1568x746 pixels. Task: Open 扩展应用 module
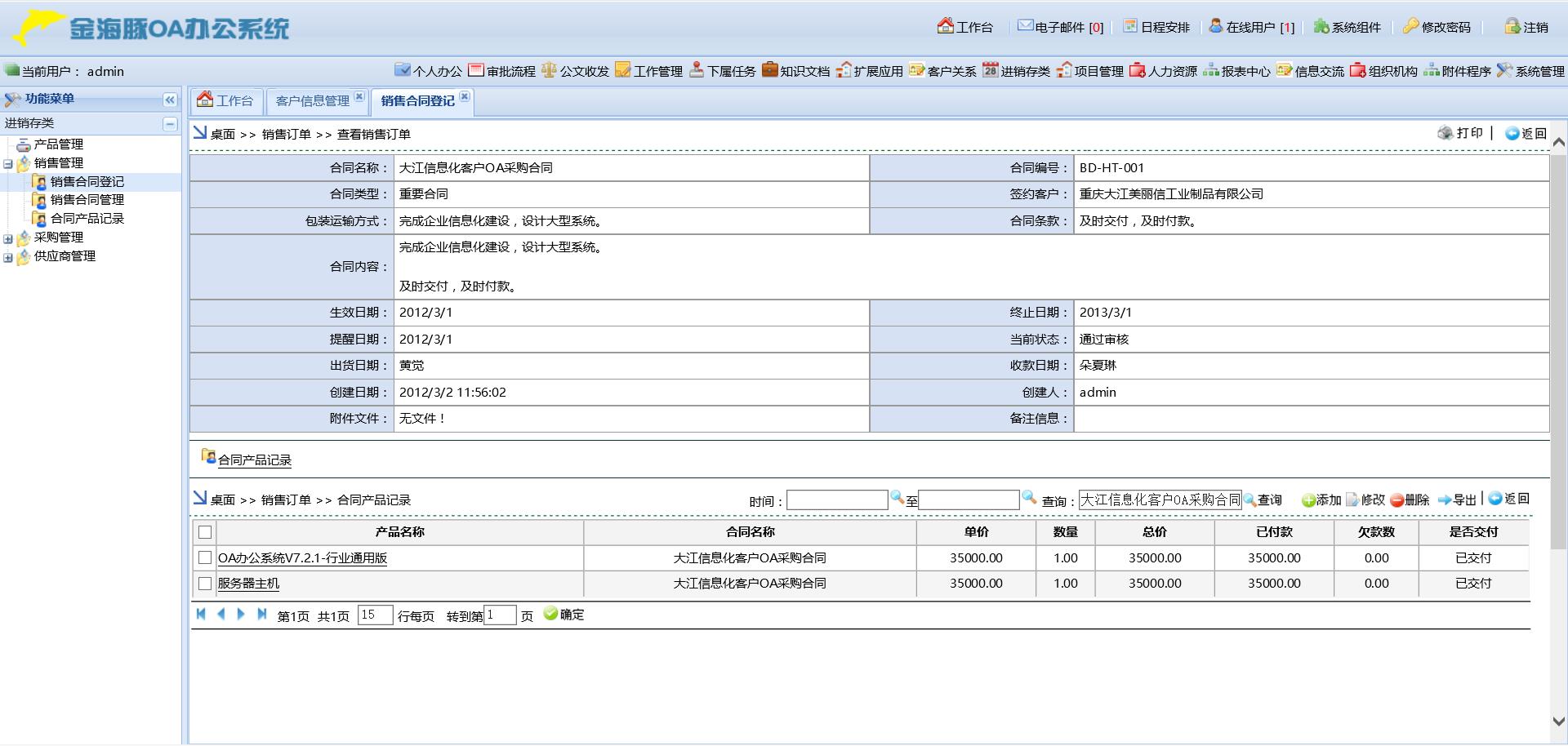click(x=869, y=71)
